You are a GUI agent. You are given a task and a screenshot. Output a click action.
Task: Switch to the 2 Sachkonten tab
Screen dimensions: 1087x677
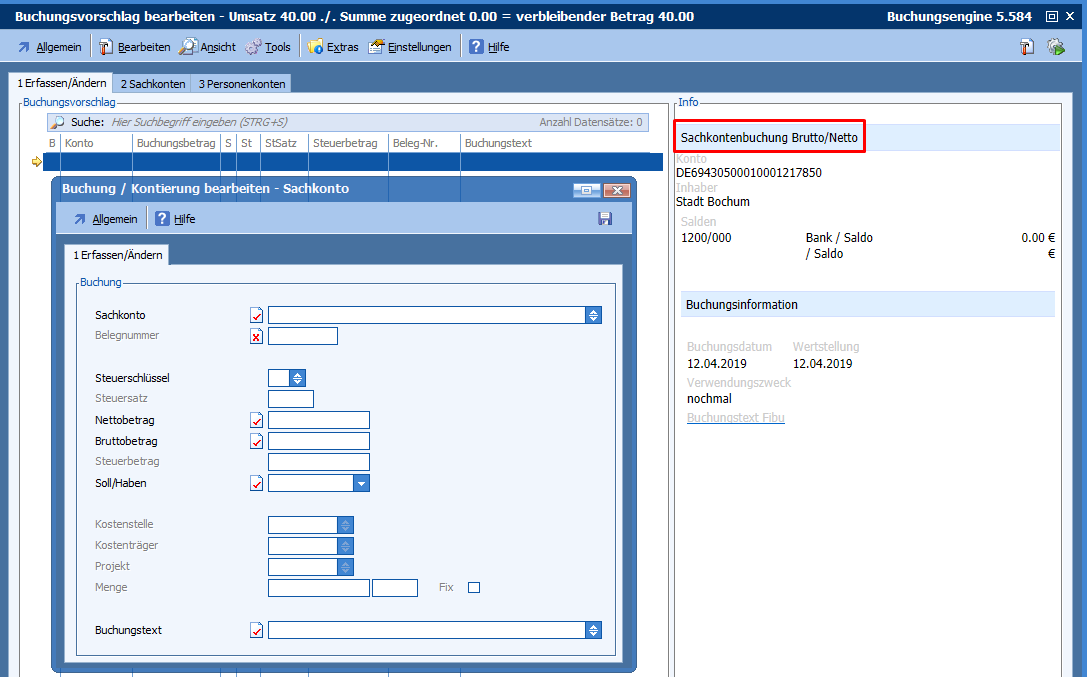tap(151, 84)
